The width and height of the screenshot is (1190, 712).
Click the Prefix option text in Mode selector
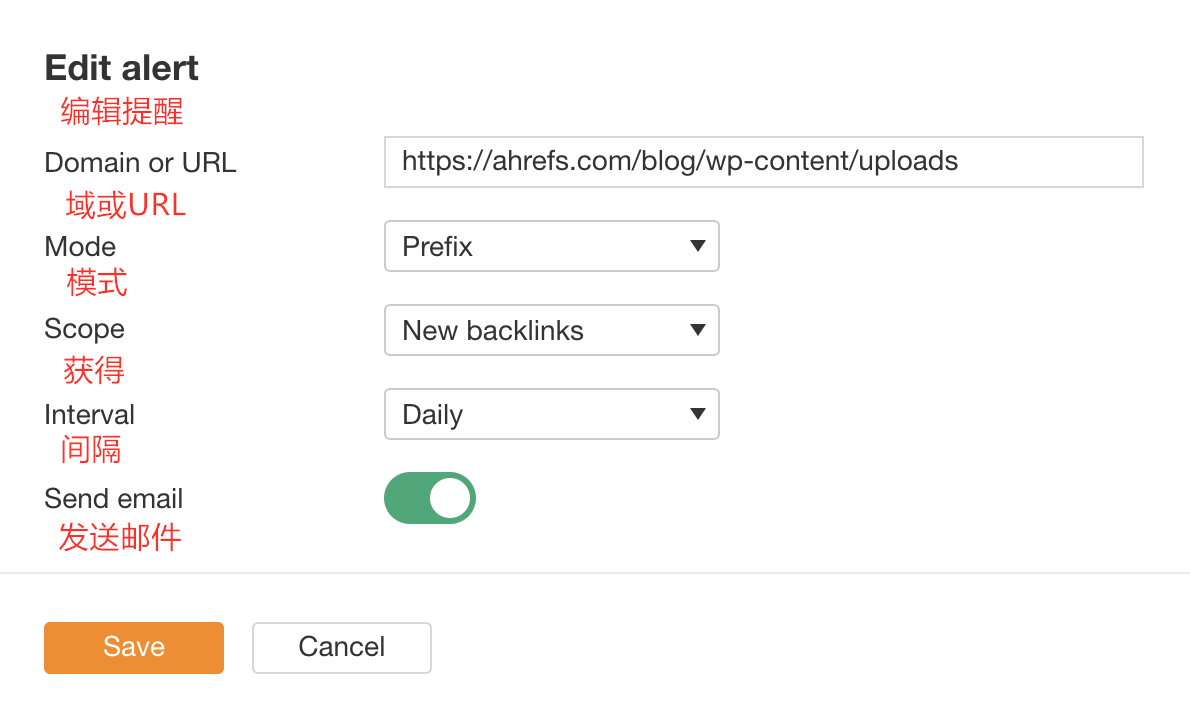(x=436, y=246)
